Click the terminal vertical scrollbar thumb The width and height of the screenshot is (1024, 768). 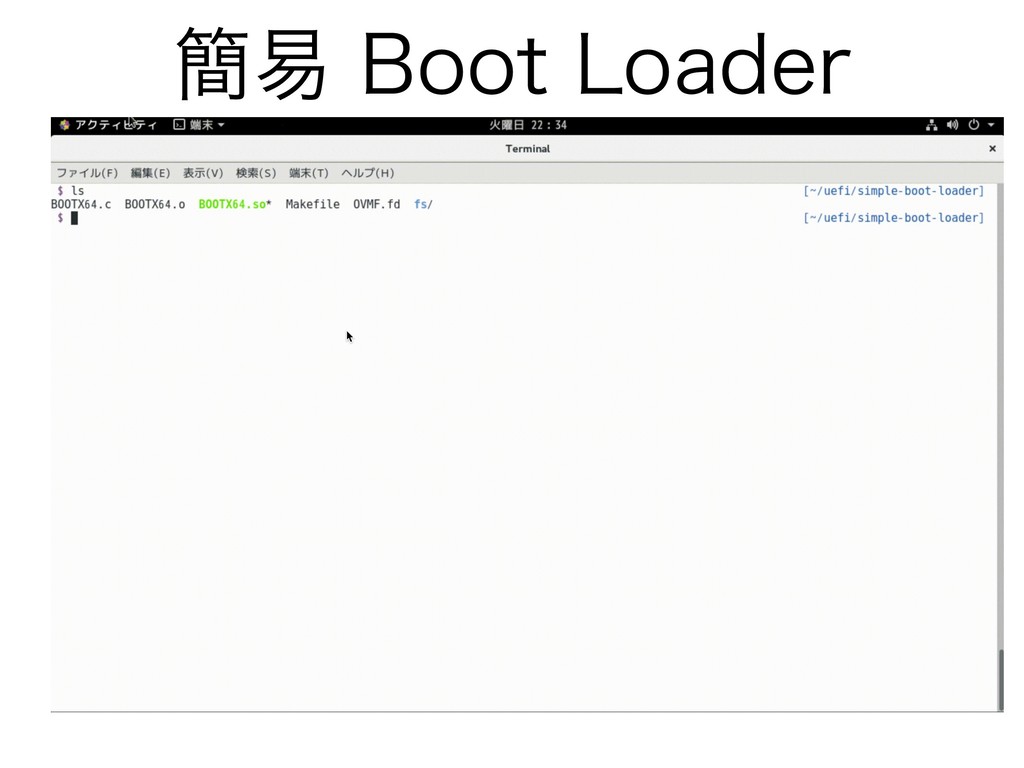tap(1000, 679)
